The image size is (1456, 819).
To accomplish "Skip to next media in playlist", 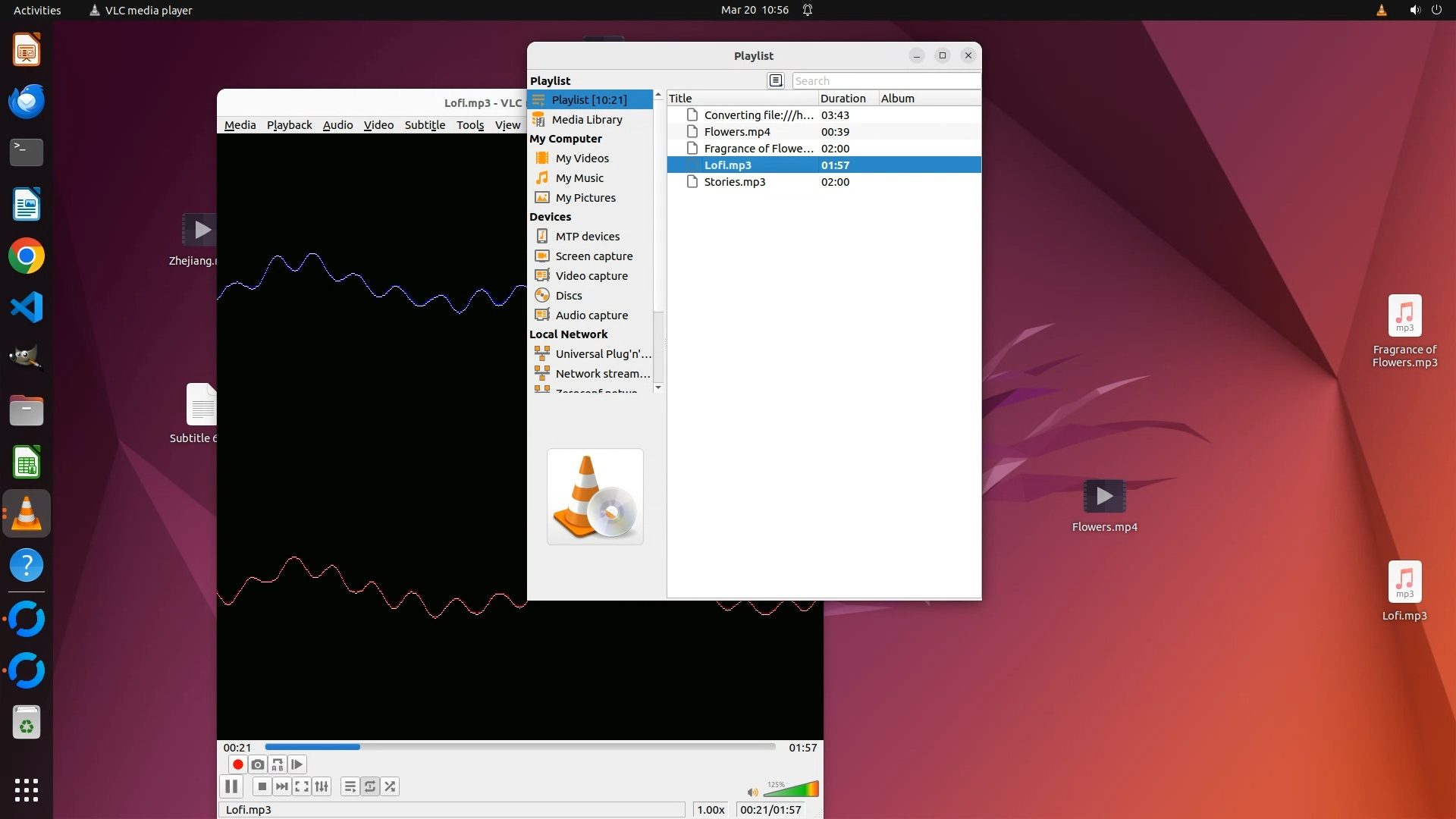I will coord(282,786).
